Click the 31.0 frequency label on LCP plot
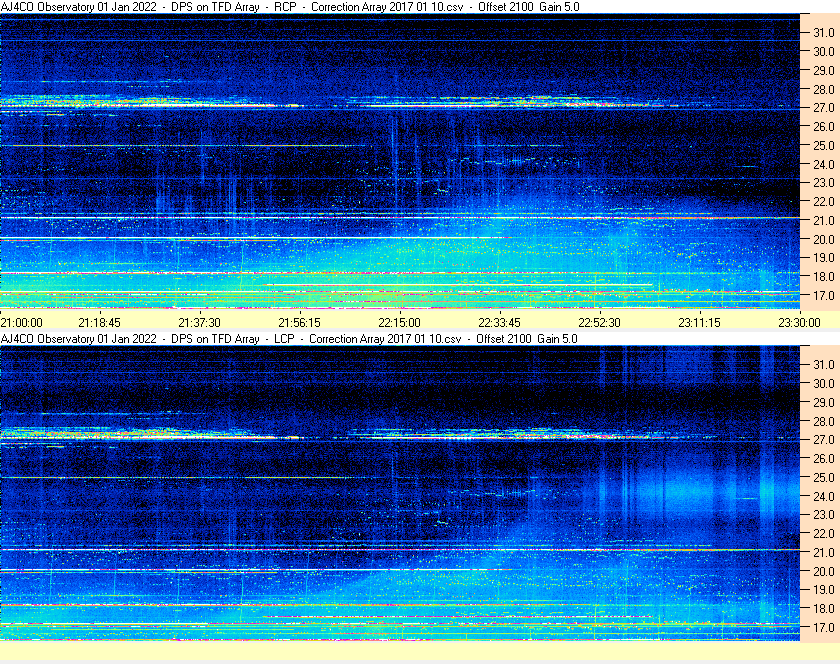The image size is (840, 664). (824, 365)
